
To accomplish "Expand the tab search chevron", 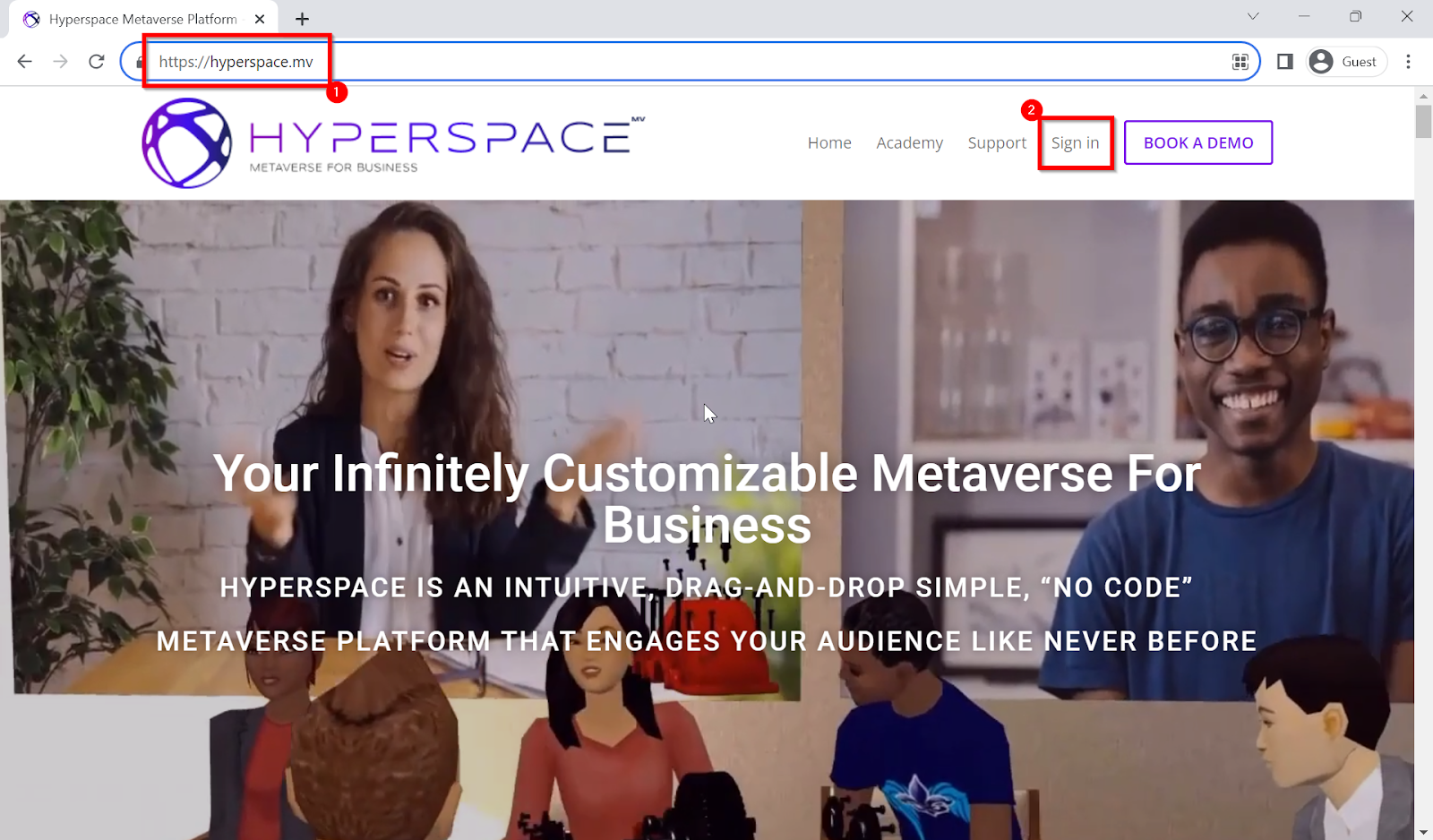I will pos(1253,16).
